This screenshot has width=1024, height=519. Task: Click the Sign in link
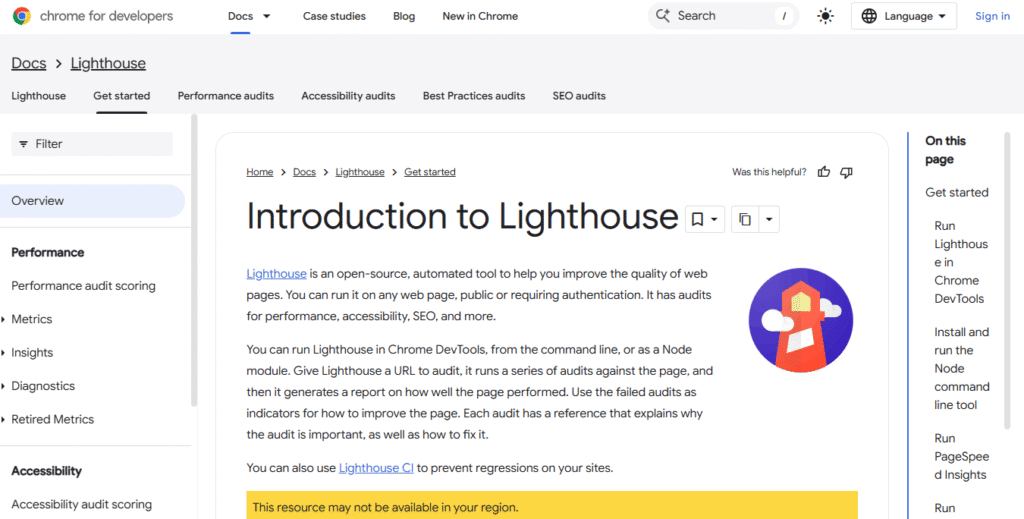coord(993,16)
